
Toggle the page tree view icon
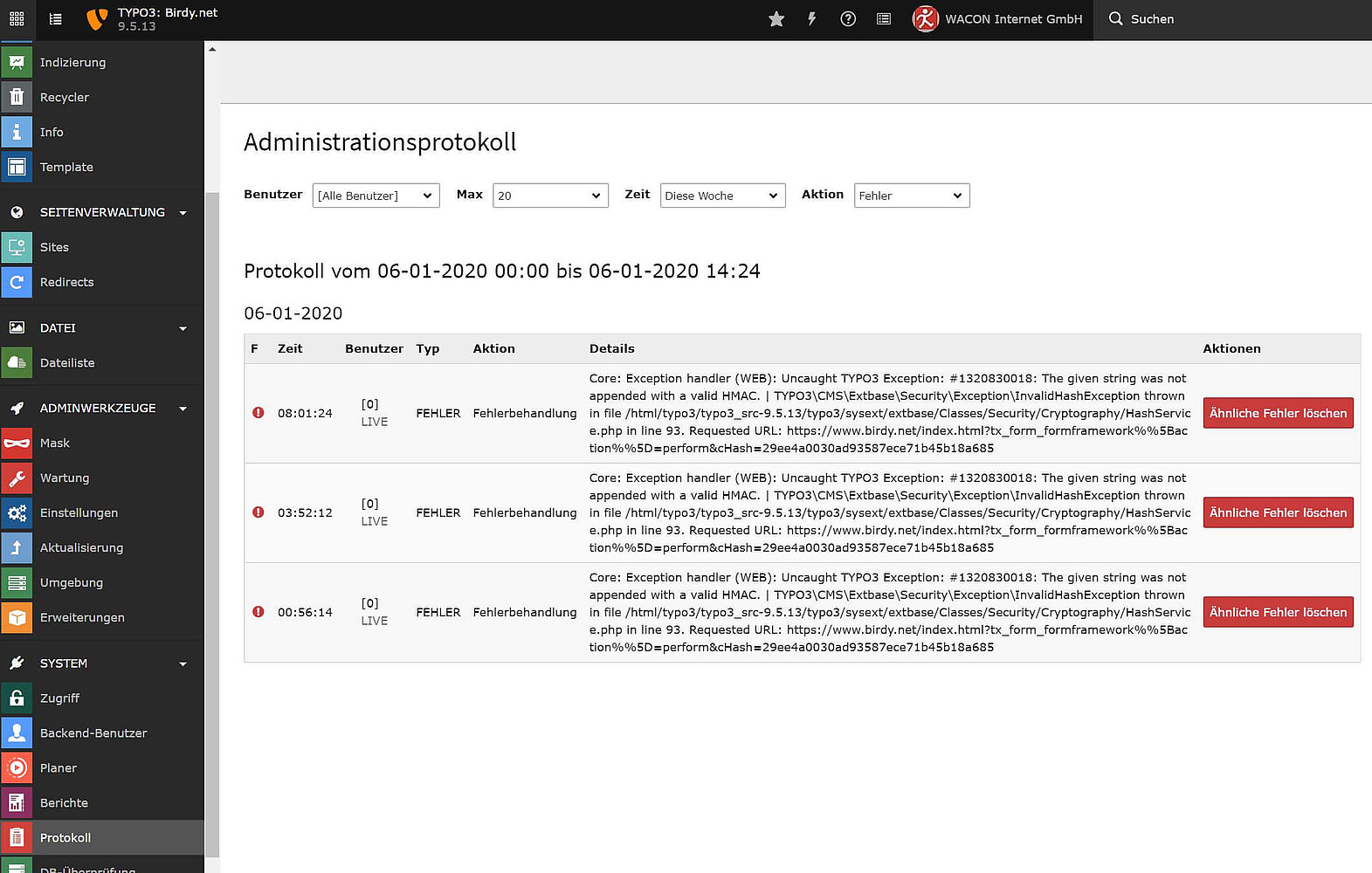(x=55, y=19)
